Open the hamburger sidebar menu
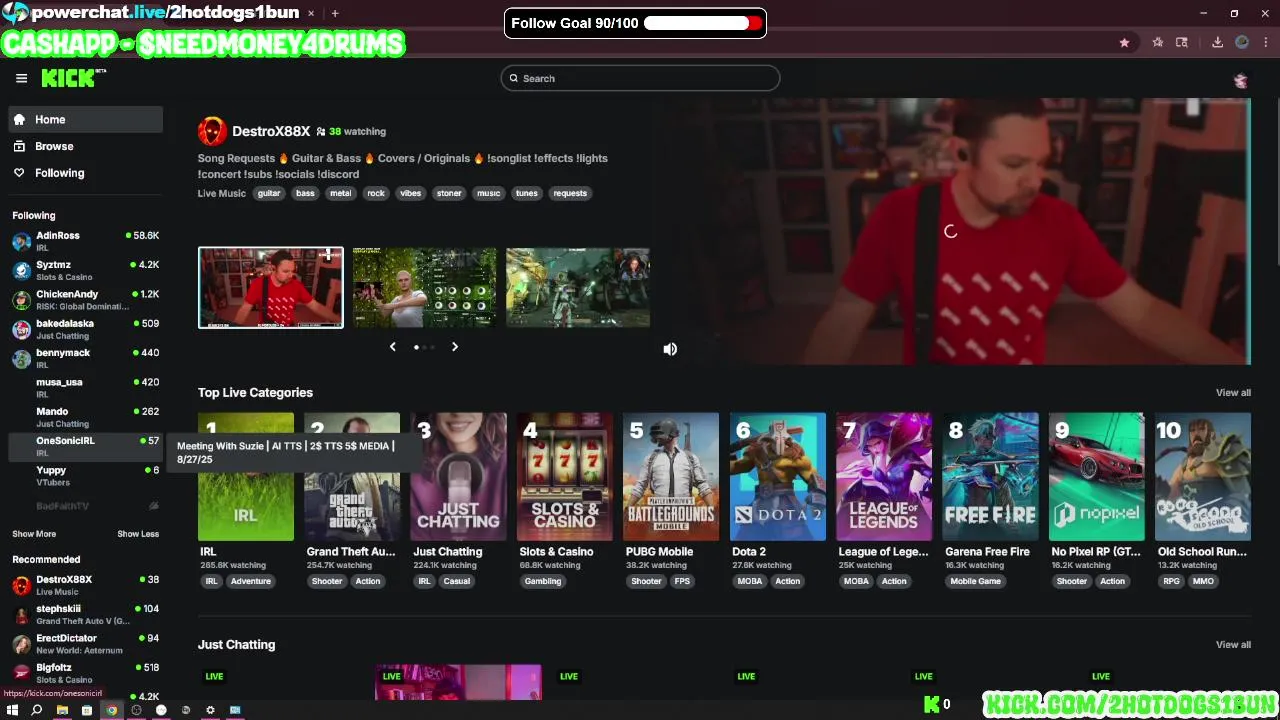The height and width of the screenshot is (720, 1280). click(x=21, y=78)
